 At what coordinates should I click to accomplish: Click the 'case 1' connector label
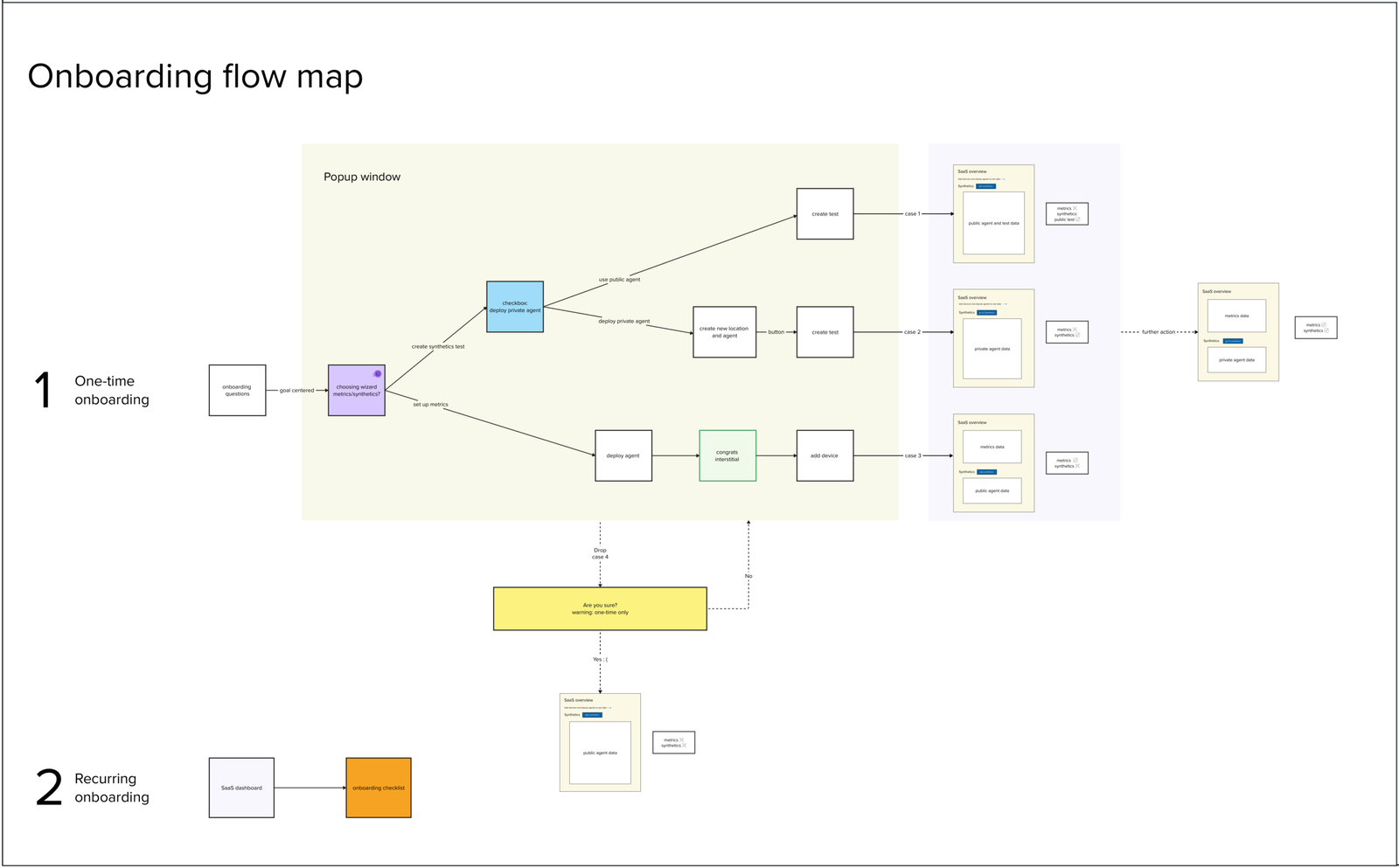[912, 213]
